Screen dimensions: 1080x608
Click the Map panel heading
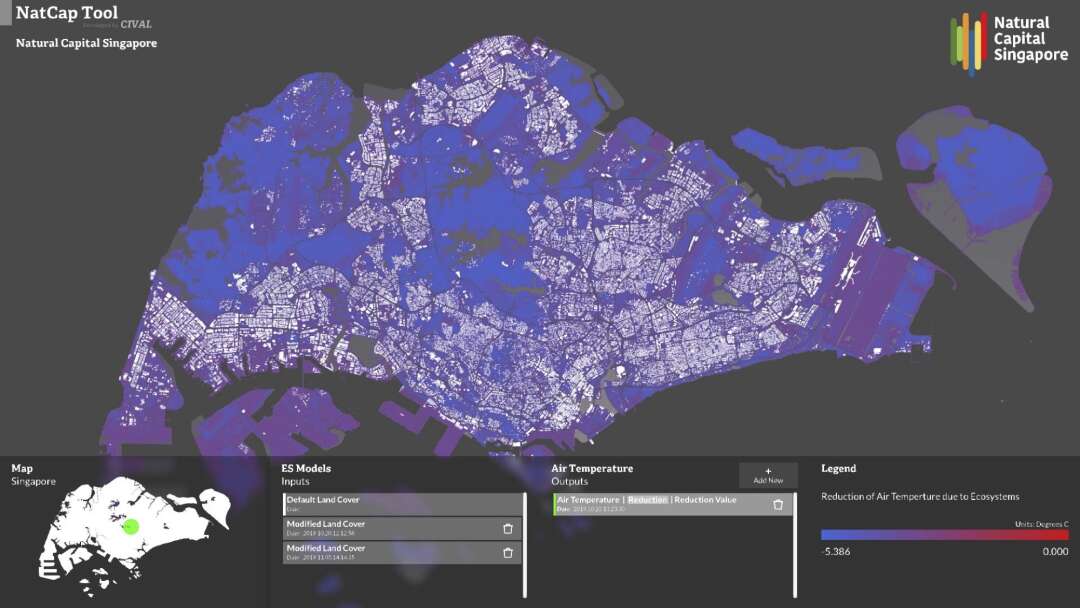click(22, 468)
